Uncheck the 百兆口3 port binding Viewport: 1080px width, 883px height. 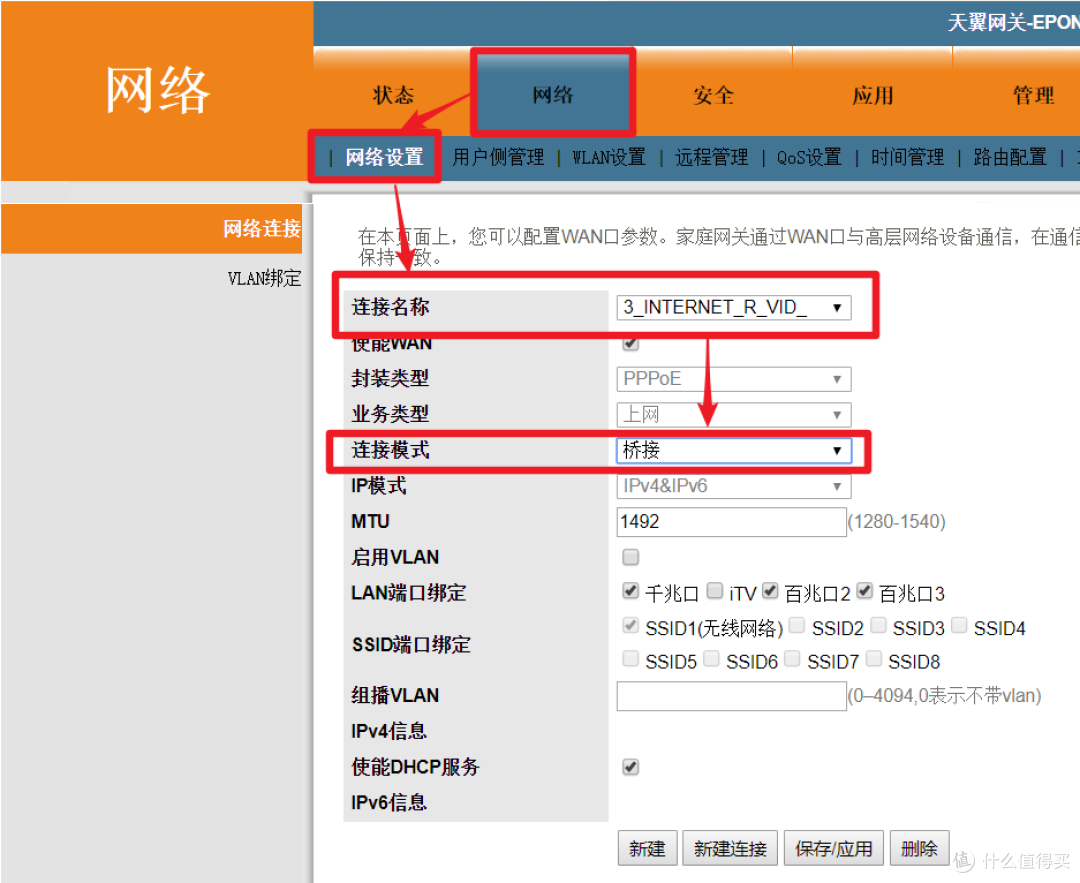coord(864,590)
